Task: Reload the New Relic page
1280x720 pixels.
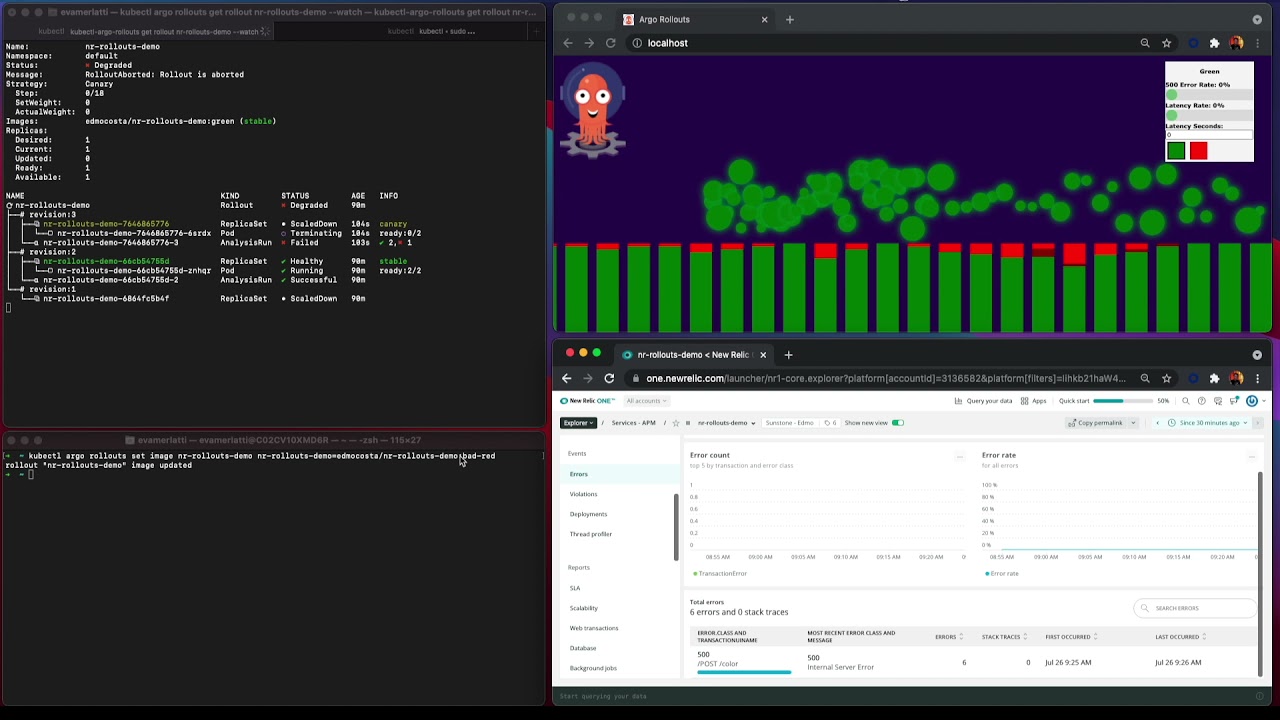Action: pyautogui.click(x=609, y=378)
